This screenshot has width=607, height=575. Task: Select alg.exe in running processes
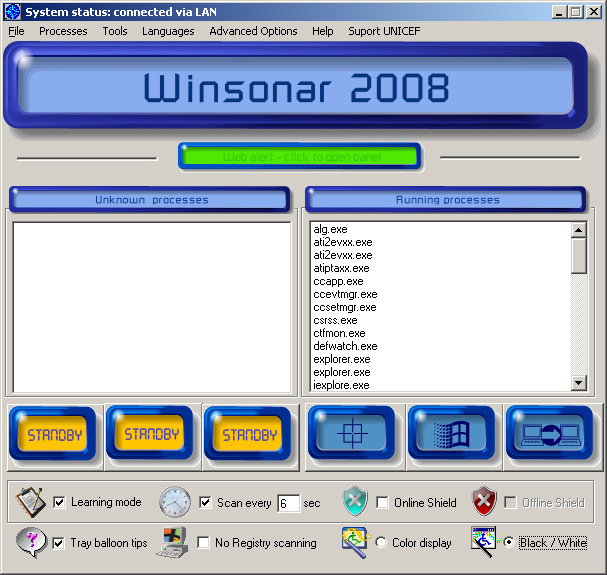tap(330, 229)
